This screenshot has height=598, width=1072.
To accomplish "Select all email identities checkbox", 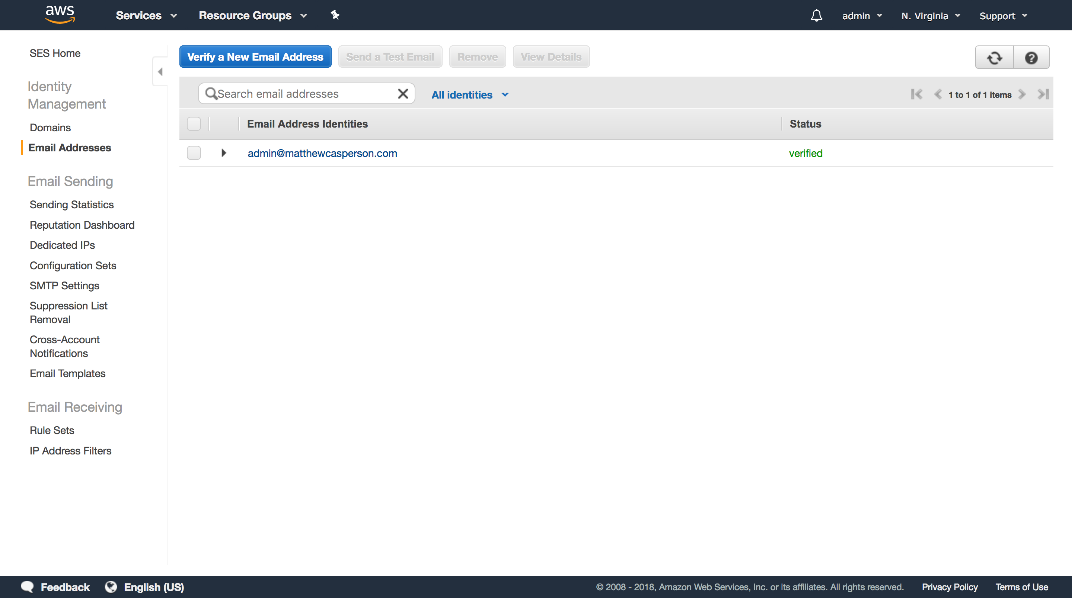I will pos(194,124).
